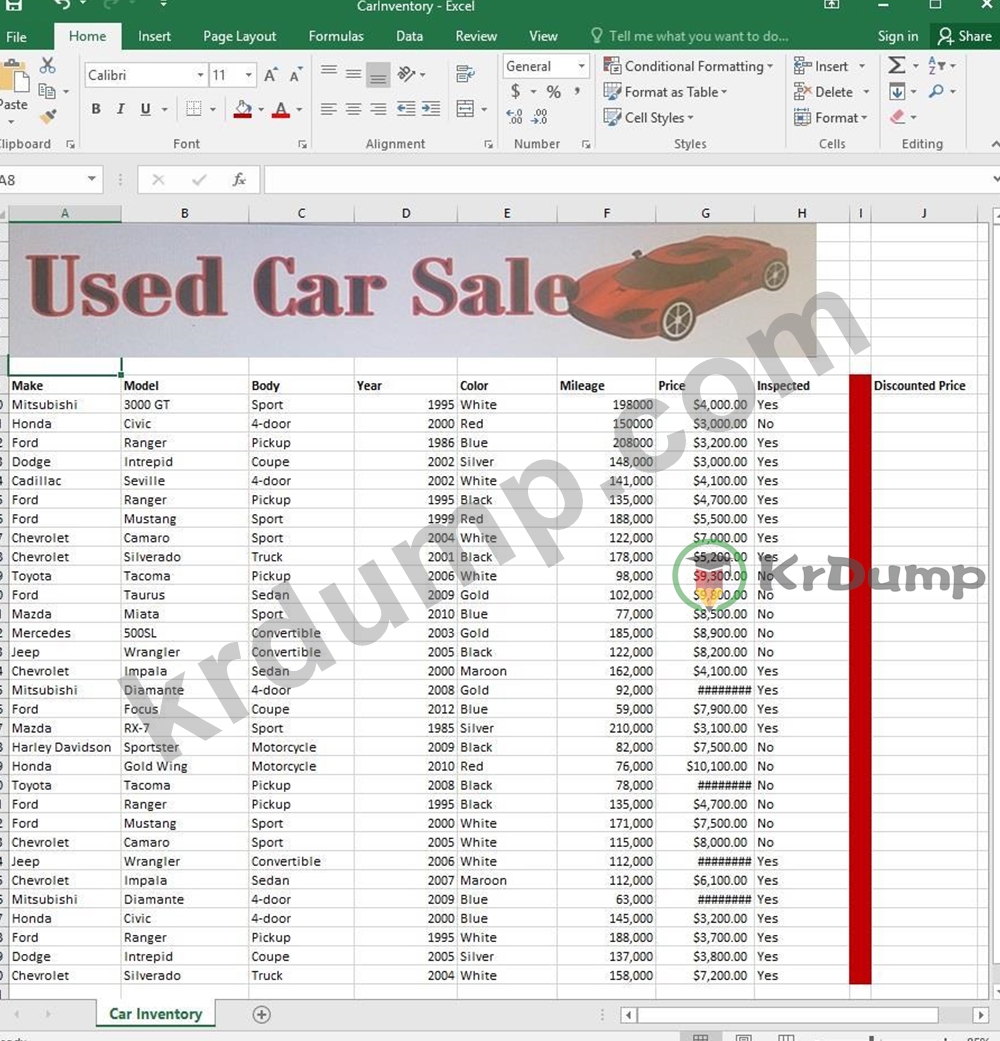Click the Share button
This screenshot has height=1041, width=1000.
point(964,37)
